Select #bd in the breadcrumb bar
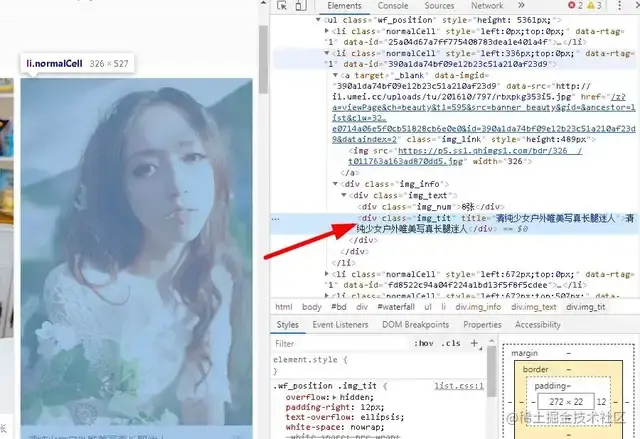The width and height of the screenshot is (640, 439). (339, 307)
